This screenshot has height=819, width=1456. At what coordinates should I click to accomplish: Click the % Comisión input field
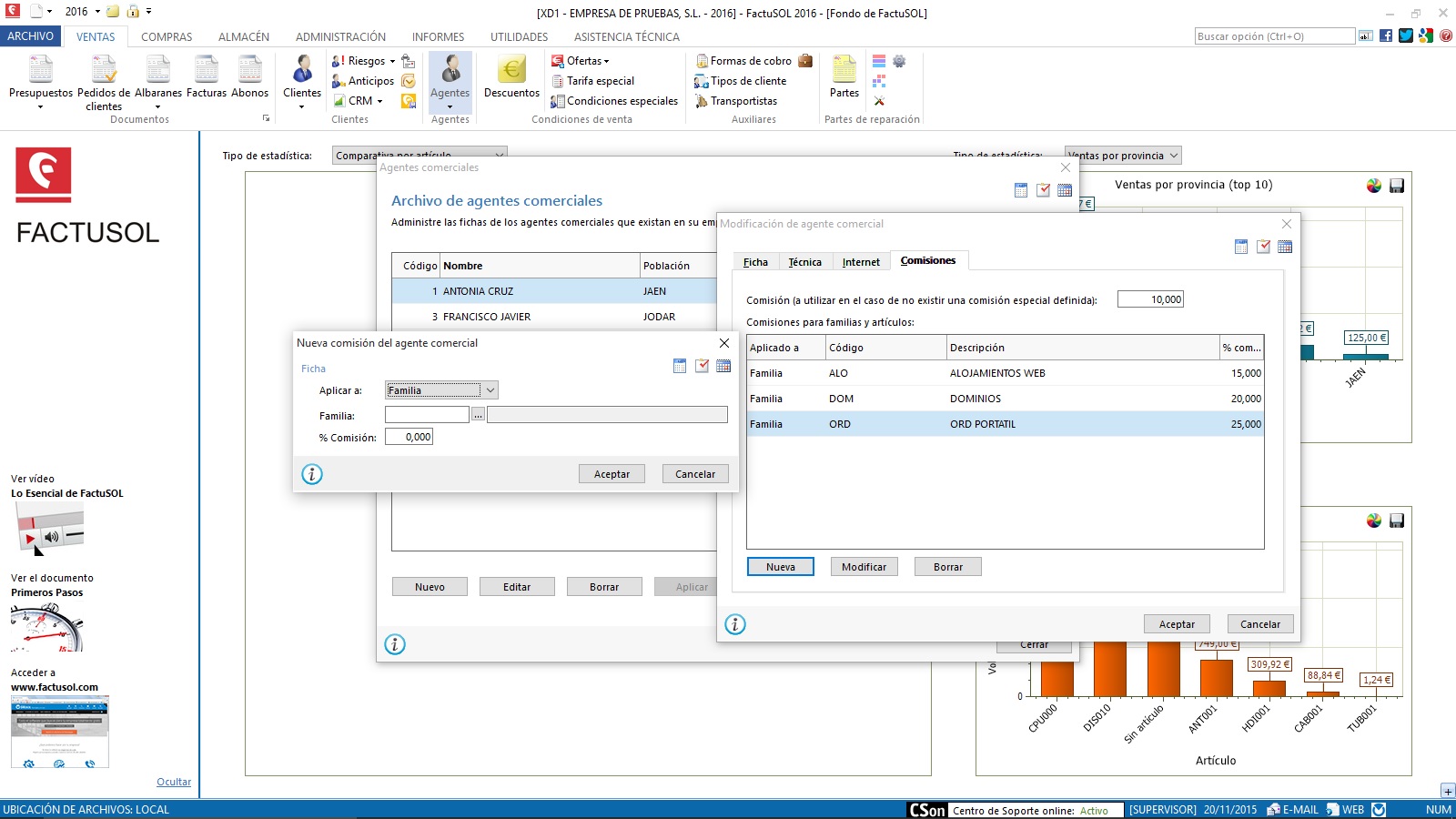click(x=409, y=437)
